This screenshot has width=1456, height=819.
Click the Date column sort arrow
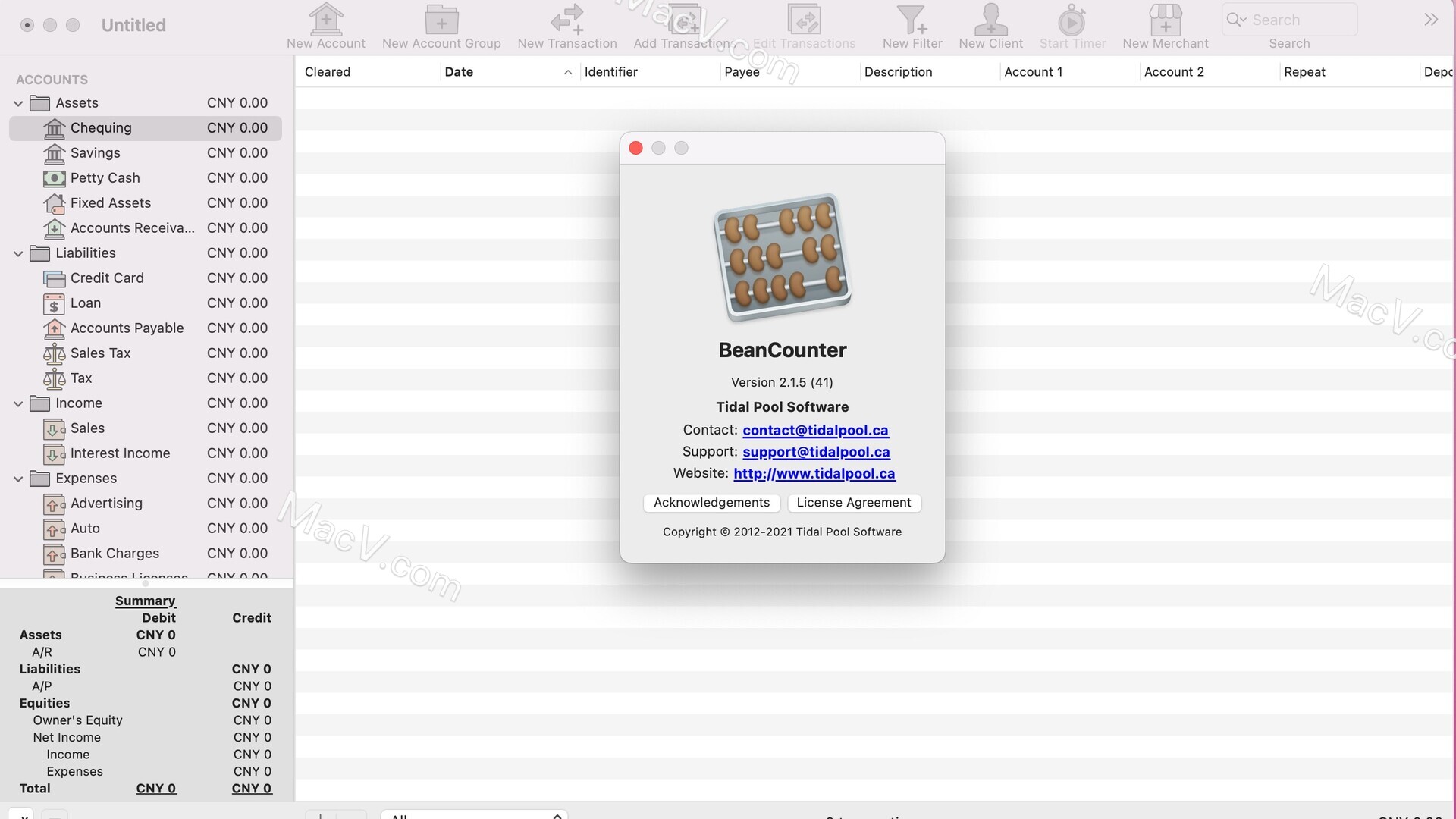click(x=567, y=72)
